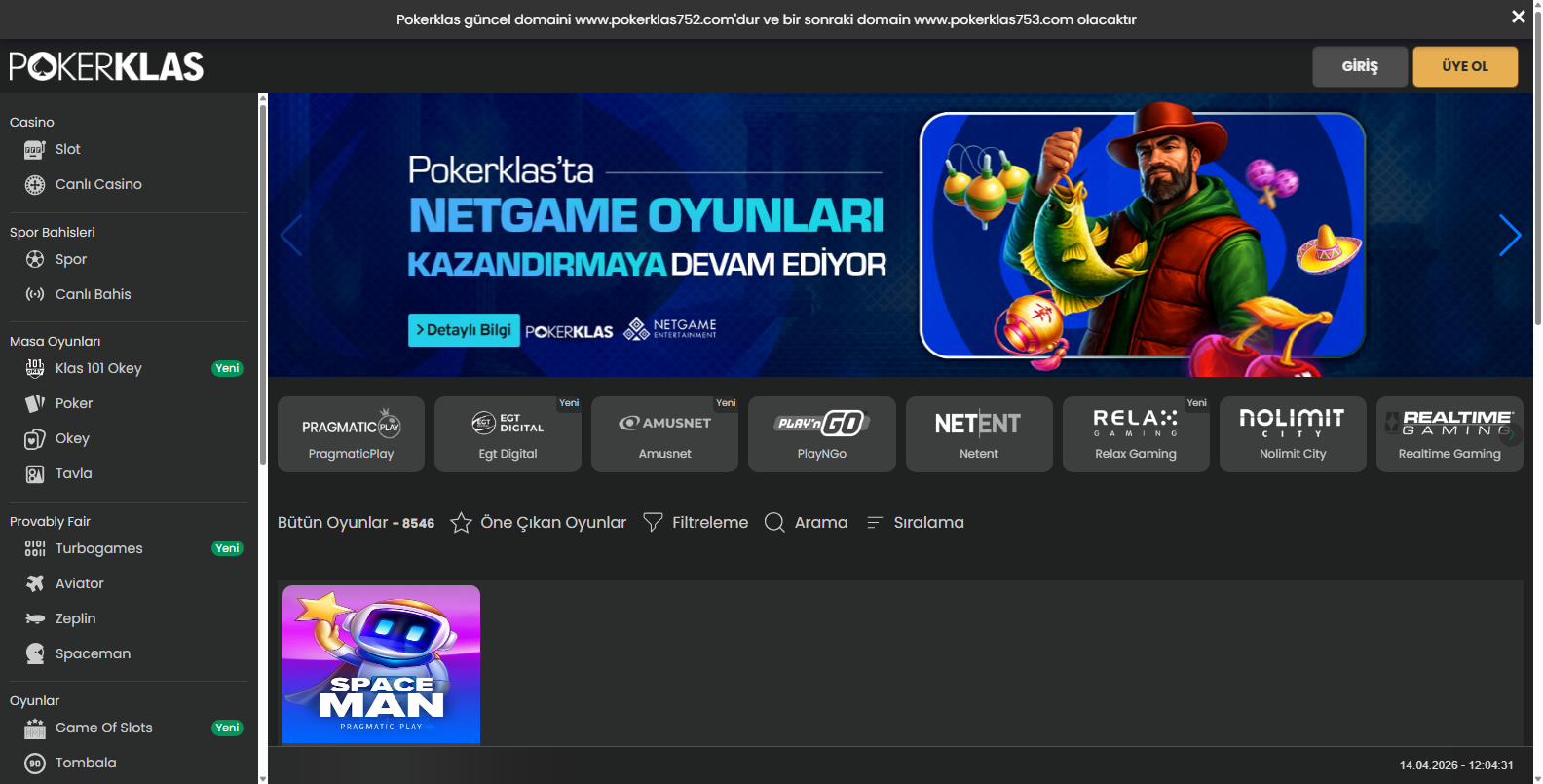This screenshot has height=784, width=1543.
Task: Show next banner slide arrow
Action: point(1510,235)
